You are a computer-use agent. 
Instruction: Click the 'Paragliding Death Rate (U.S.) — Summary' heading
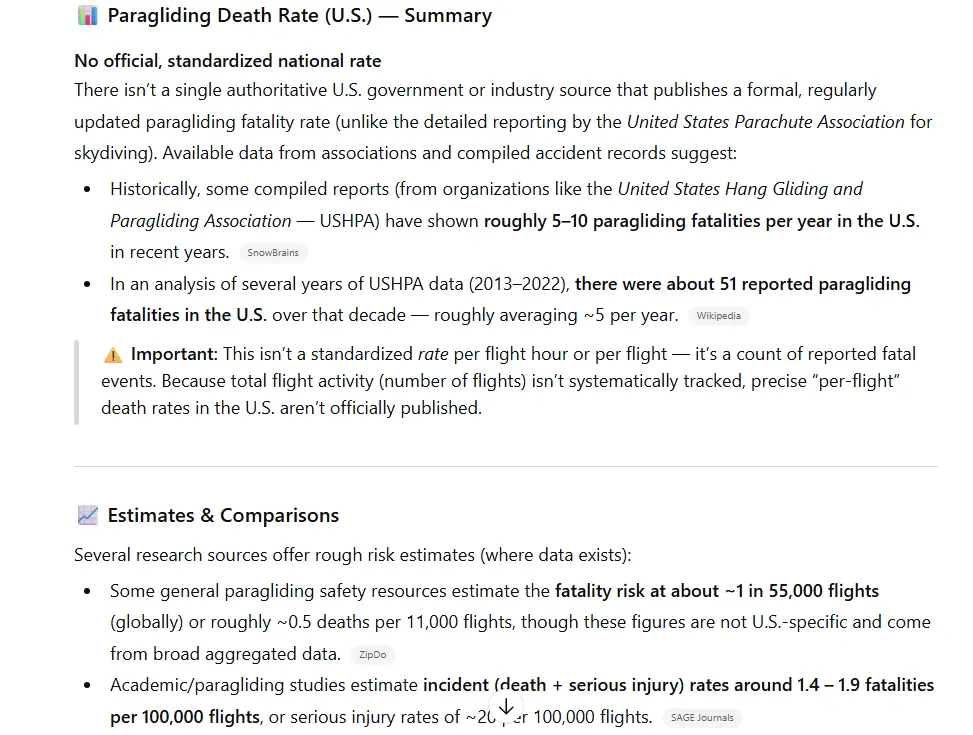click(x=299, y=16)
